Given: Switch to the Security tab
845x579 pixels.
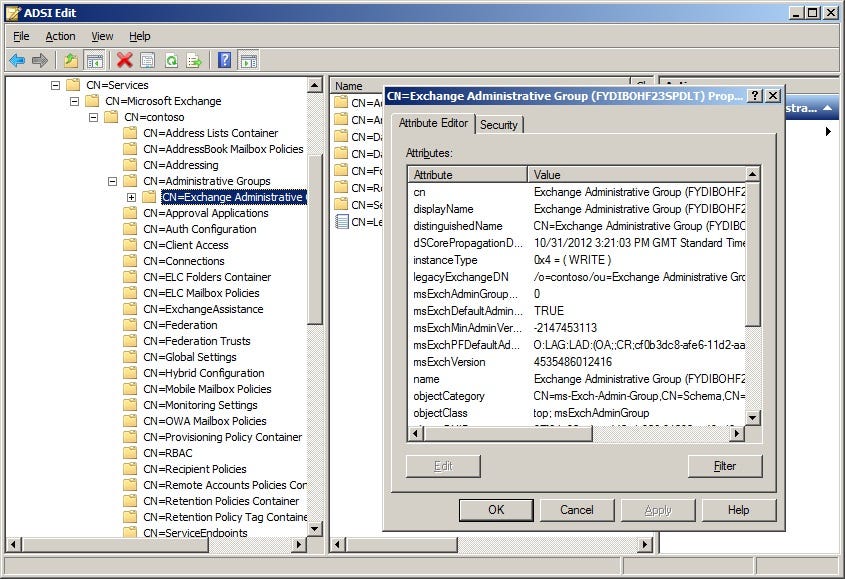Looking at the screenshot, I should click(x=499, y=124).
